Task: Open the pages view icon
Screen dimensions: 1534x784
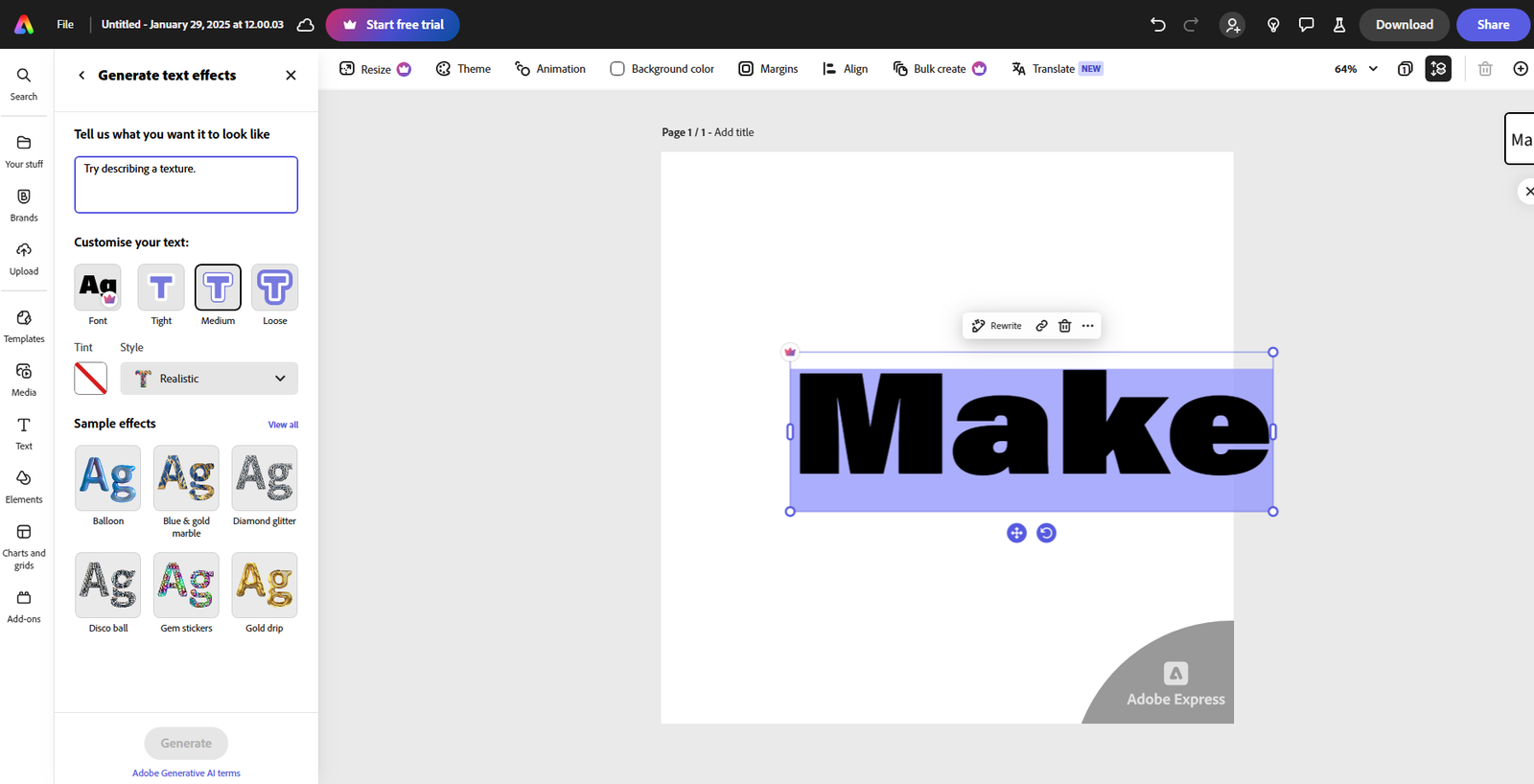Action: (1405, 69)
